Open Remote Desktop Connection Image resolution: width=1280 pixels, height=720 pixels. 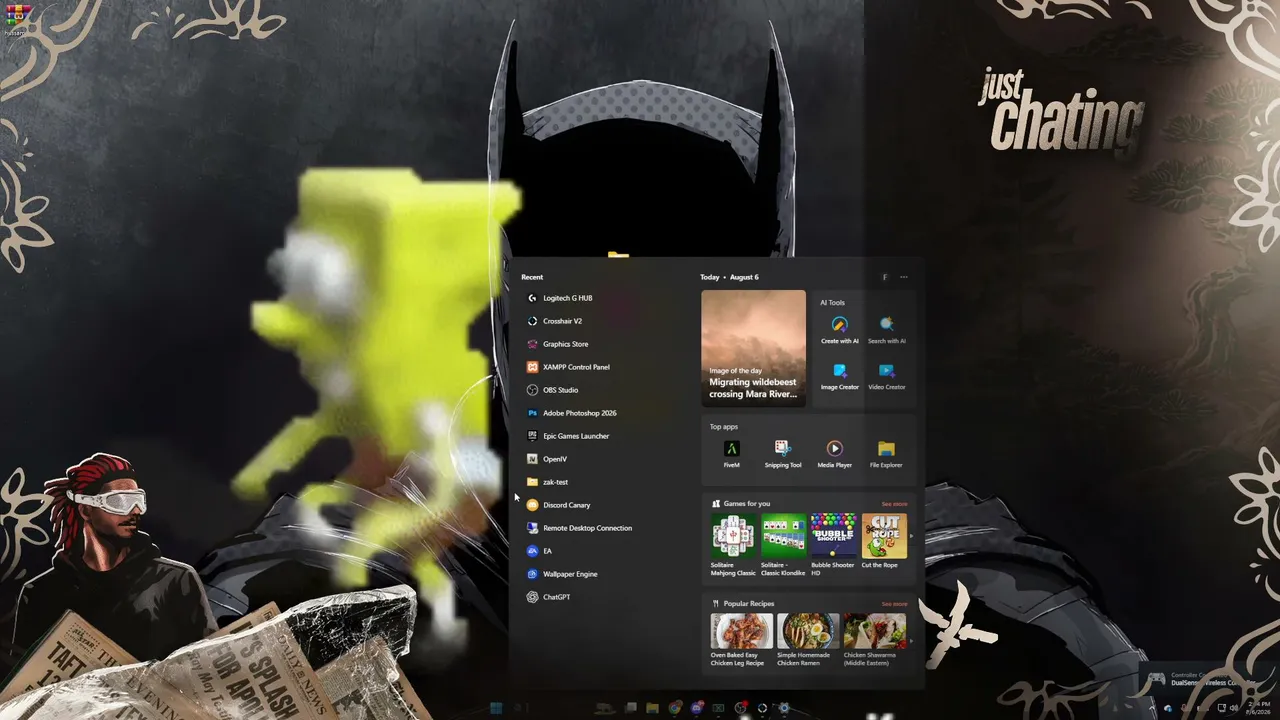coord(580,528)
